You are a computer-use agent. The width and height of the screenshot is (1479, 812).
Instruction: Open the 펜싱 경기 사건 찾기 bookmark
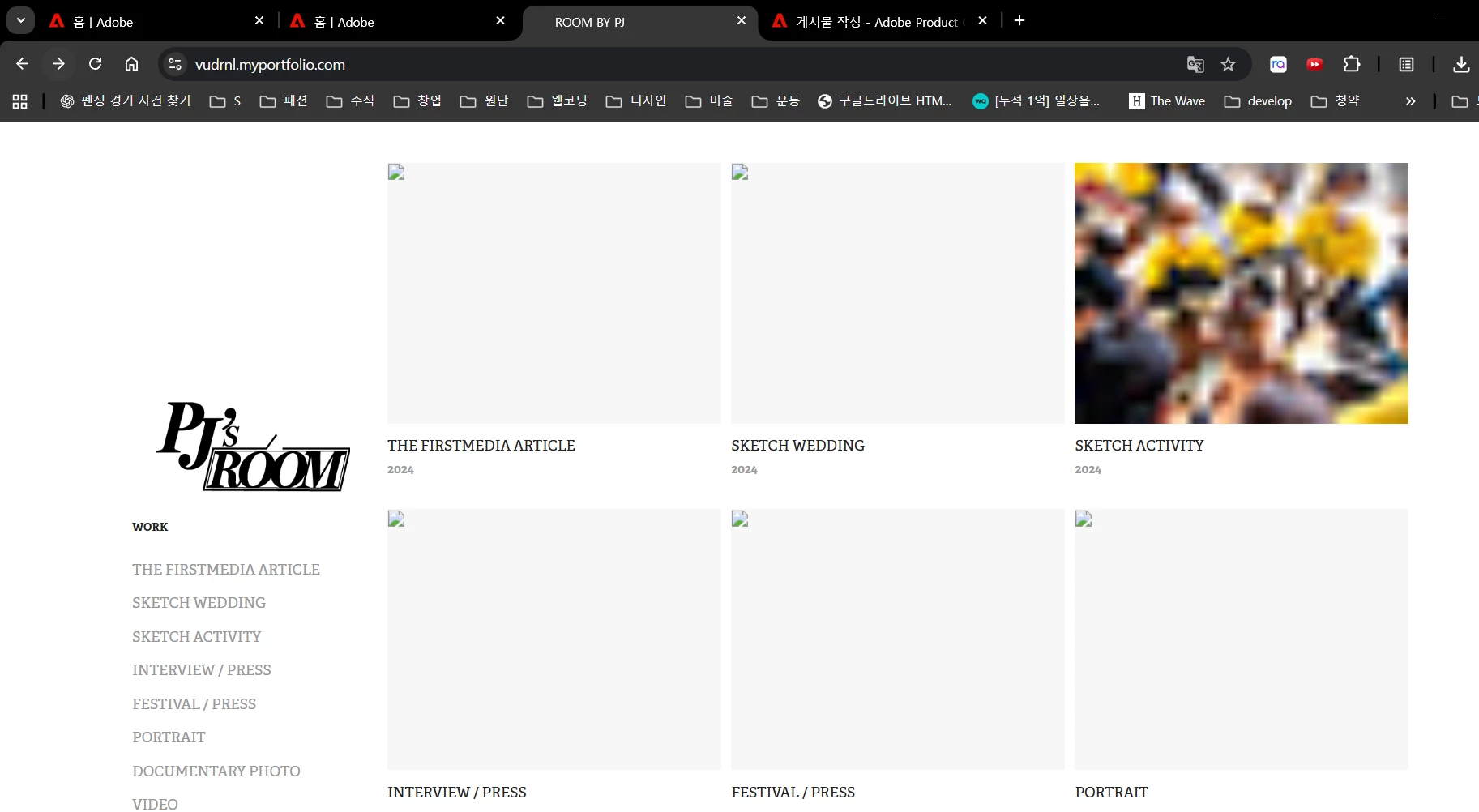tap(126, 100)
